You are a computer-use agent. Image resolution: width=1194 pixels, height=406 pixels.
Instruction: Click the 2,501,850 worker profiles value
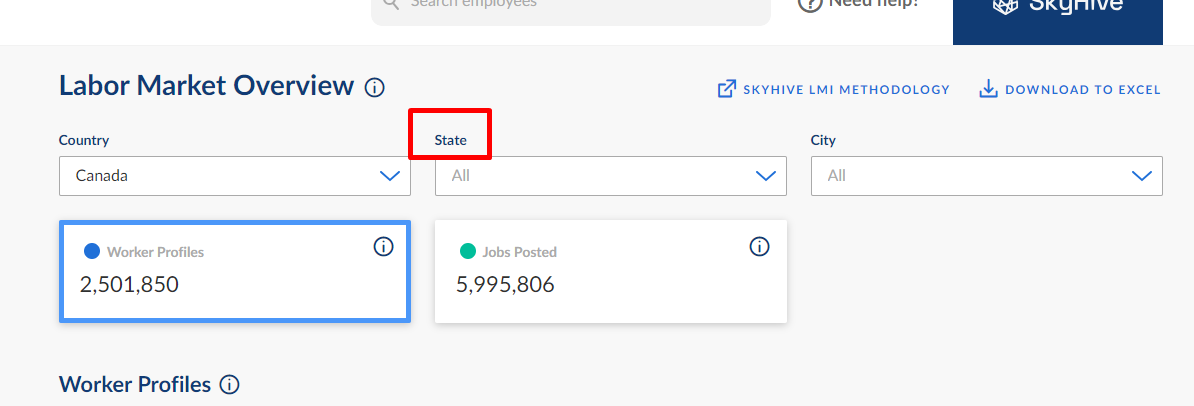pyautogui.click(x=129, y=285)
